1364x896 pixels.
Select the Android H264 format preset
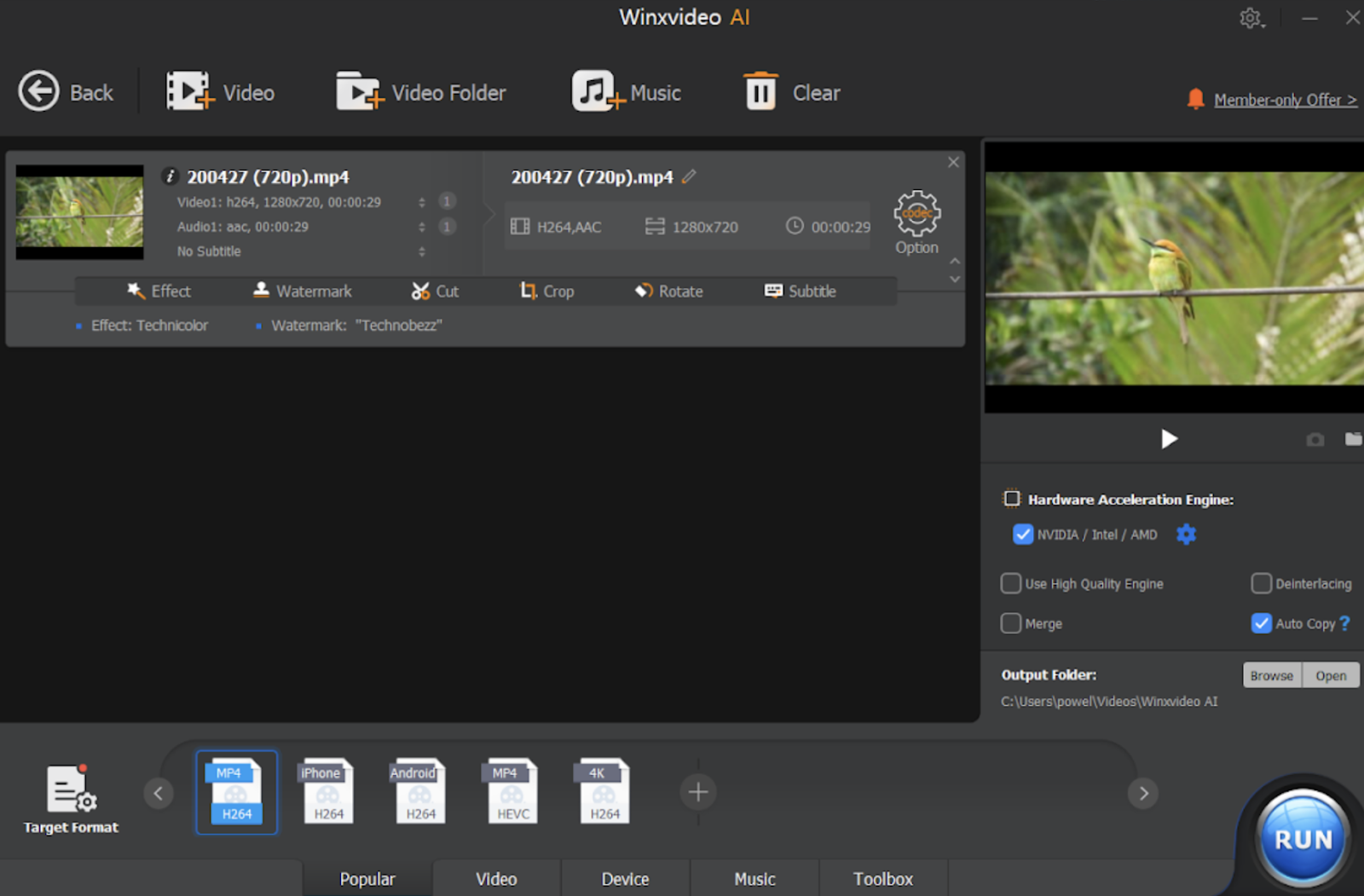(x=420, y=792)
